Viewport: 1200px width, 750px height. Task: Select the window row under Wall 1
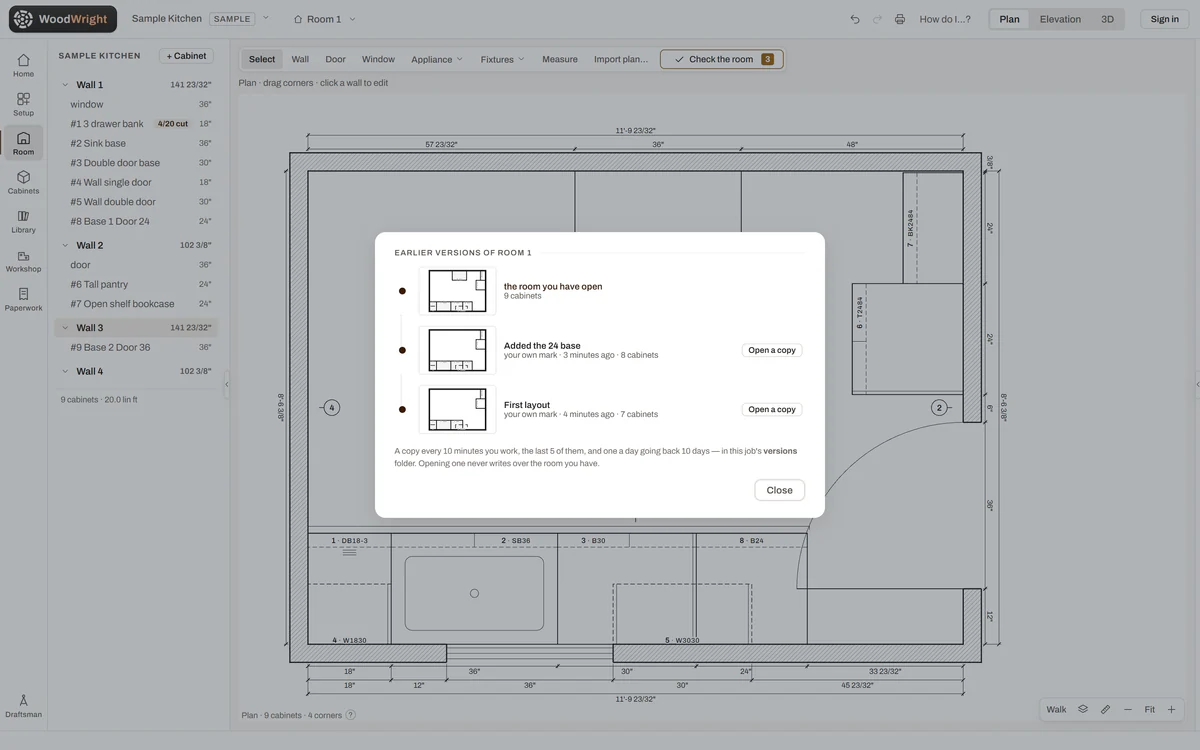pos(135,104)
